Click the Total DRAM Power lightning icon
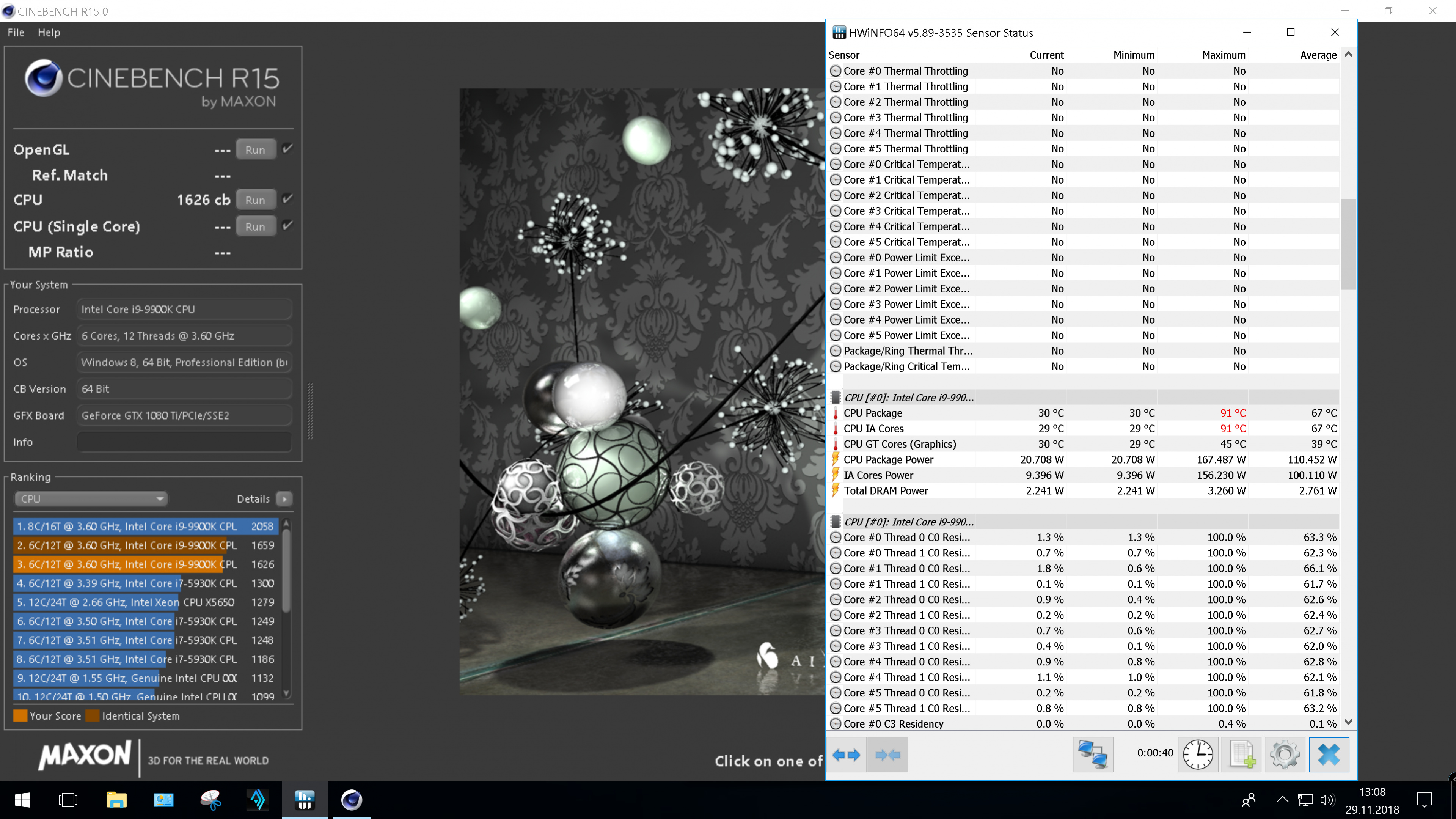Screen dimensions: 1456x819 836,490
